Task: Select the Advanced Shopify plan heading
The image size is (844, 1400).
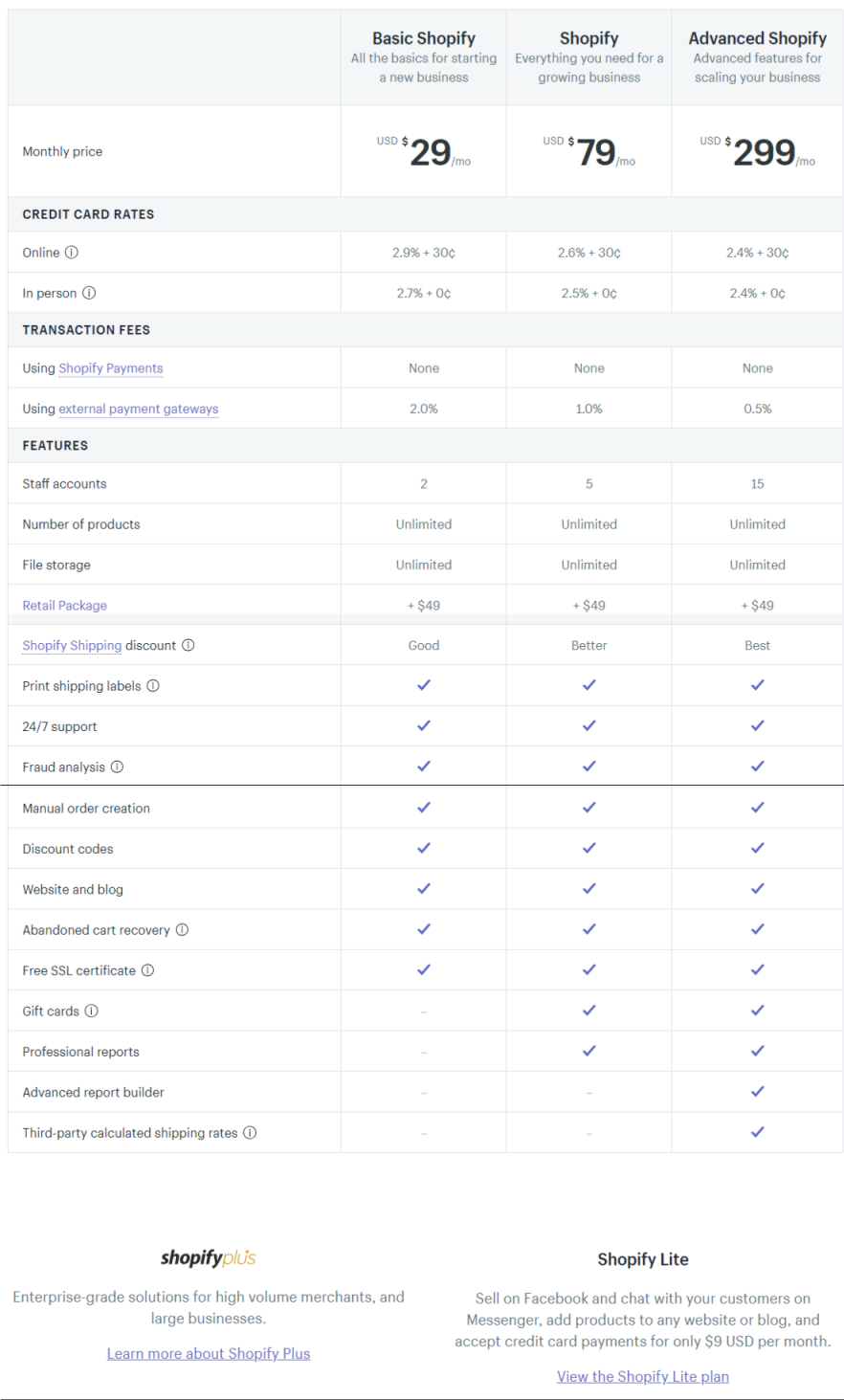Action: (x=758, y=38)
